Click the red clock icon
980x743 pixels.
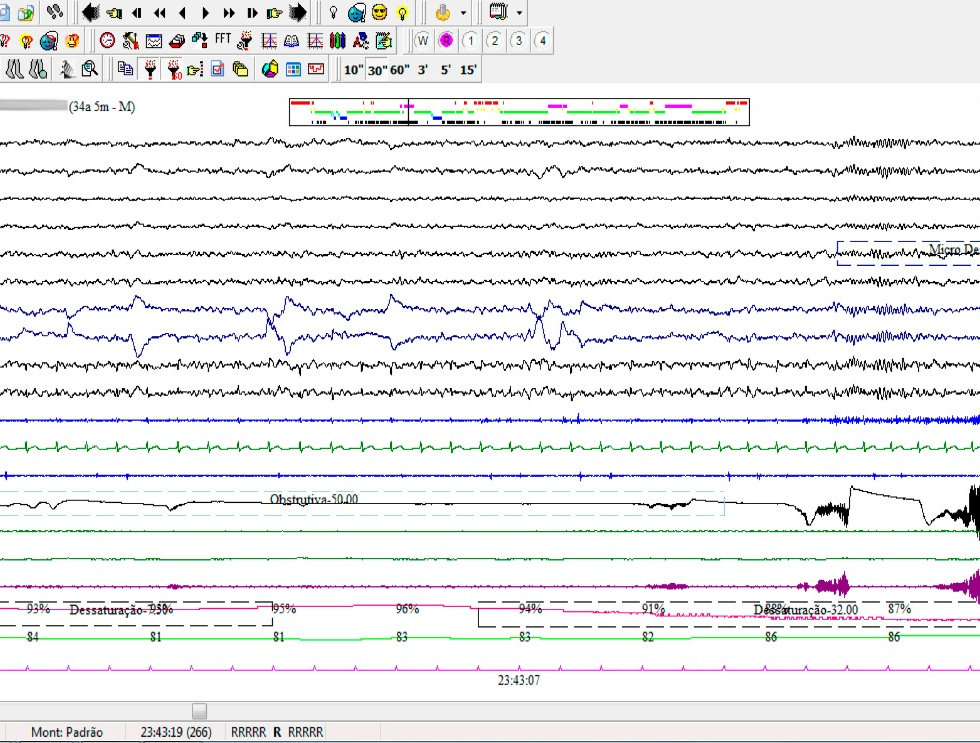click(x=108, y=41)
